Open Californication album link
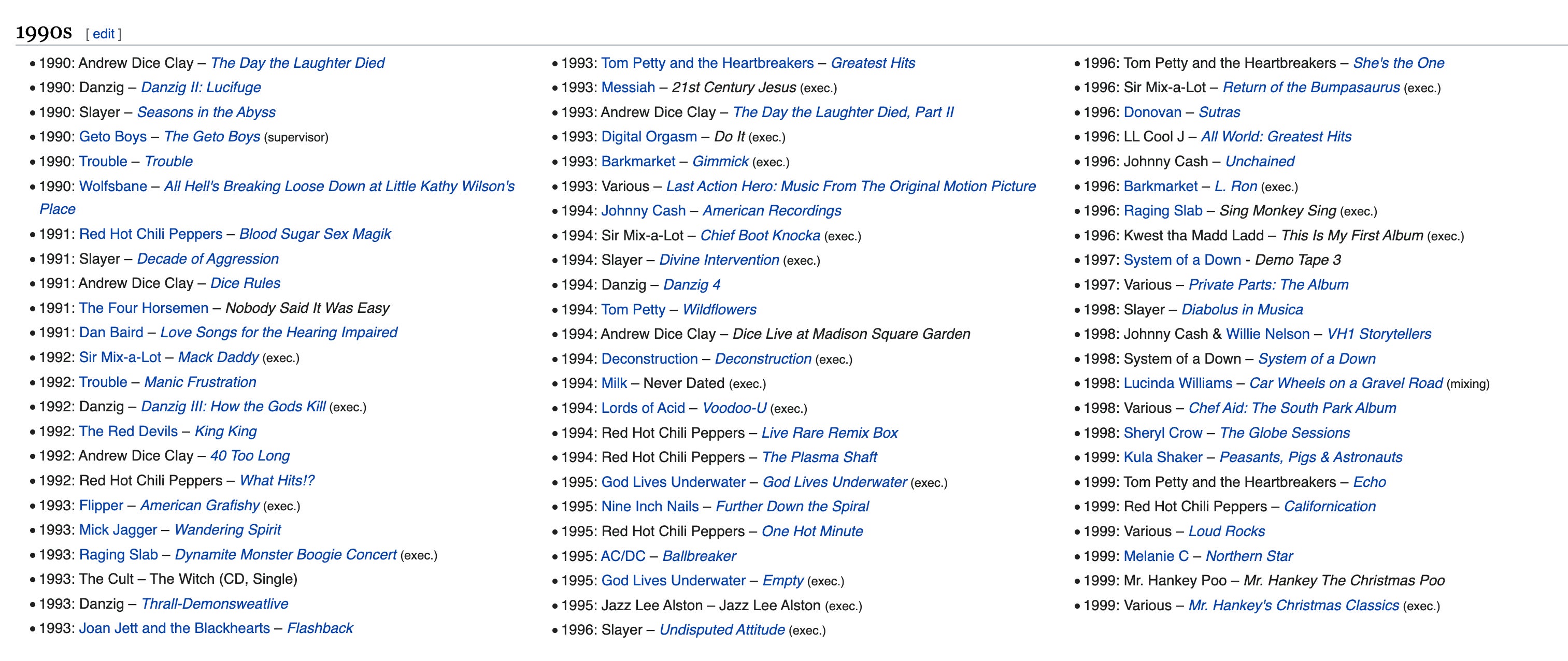 [x=1330, y=507]
